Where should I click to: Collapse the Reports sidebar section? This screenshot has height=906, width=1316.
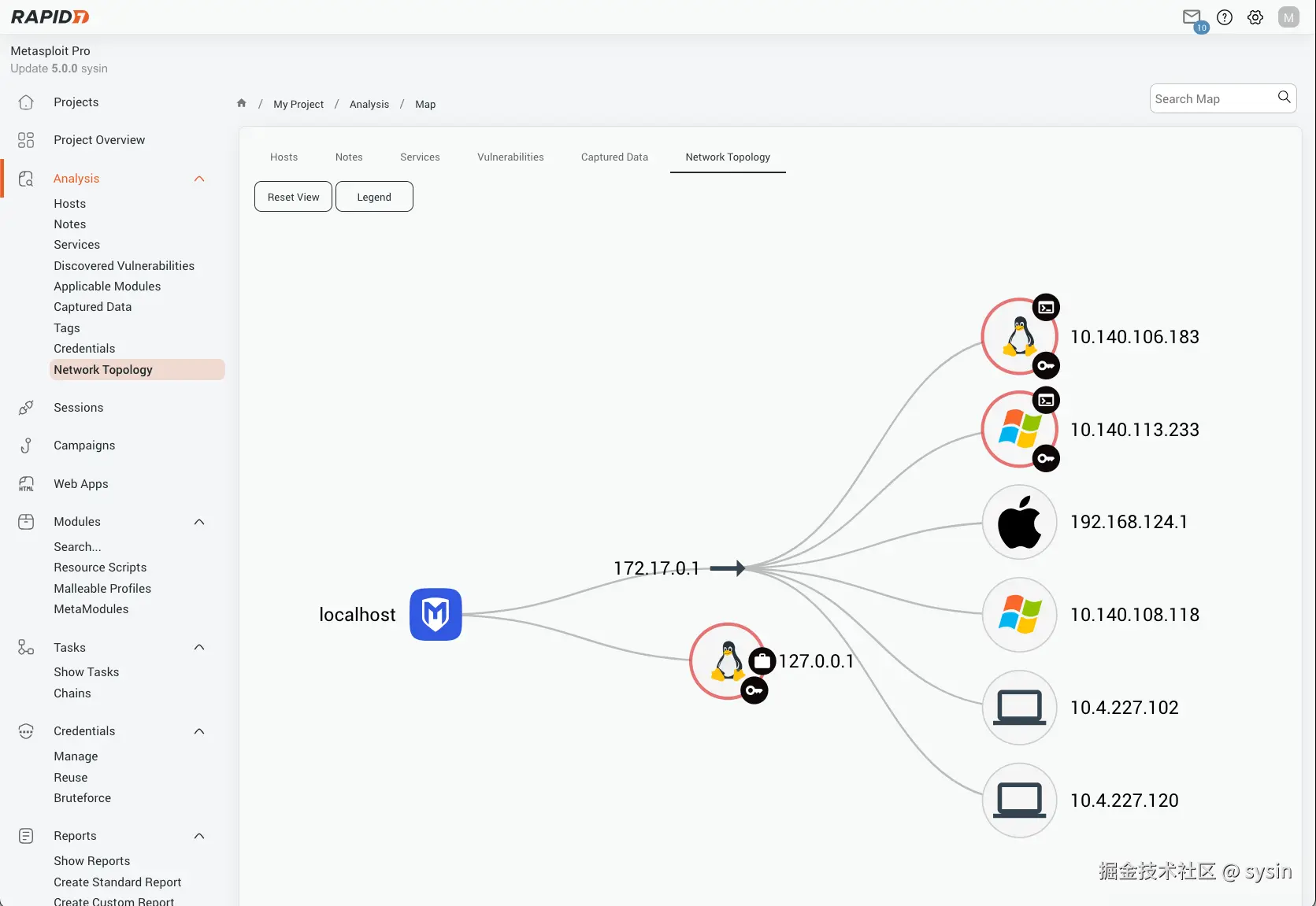198,835
